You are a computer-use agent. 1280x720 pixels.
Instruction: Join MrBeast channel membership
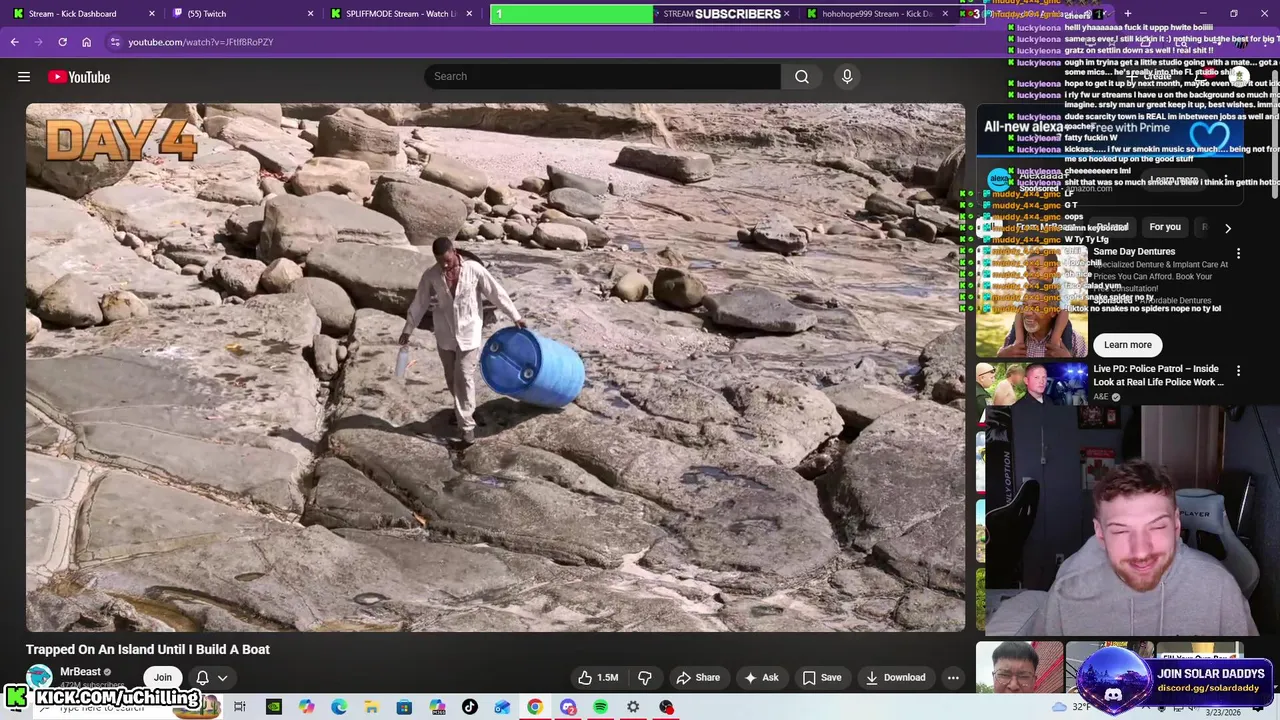tap(162, 677)
